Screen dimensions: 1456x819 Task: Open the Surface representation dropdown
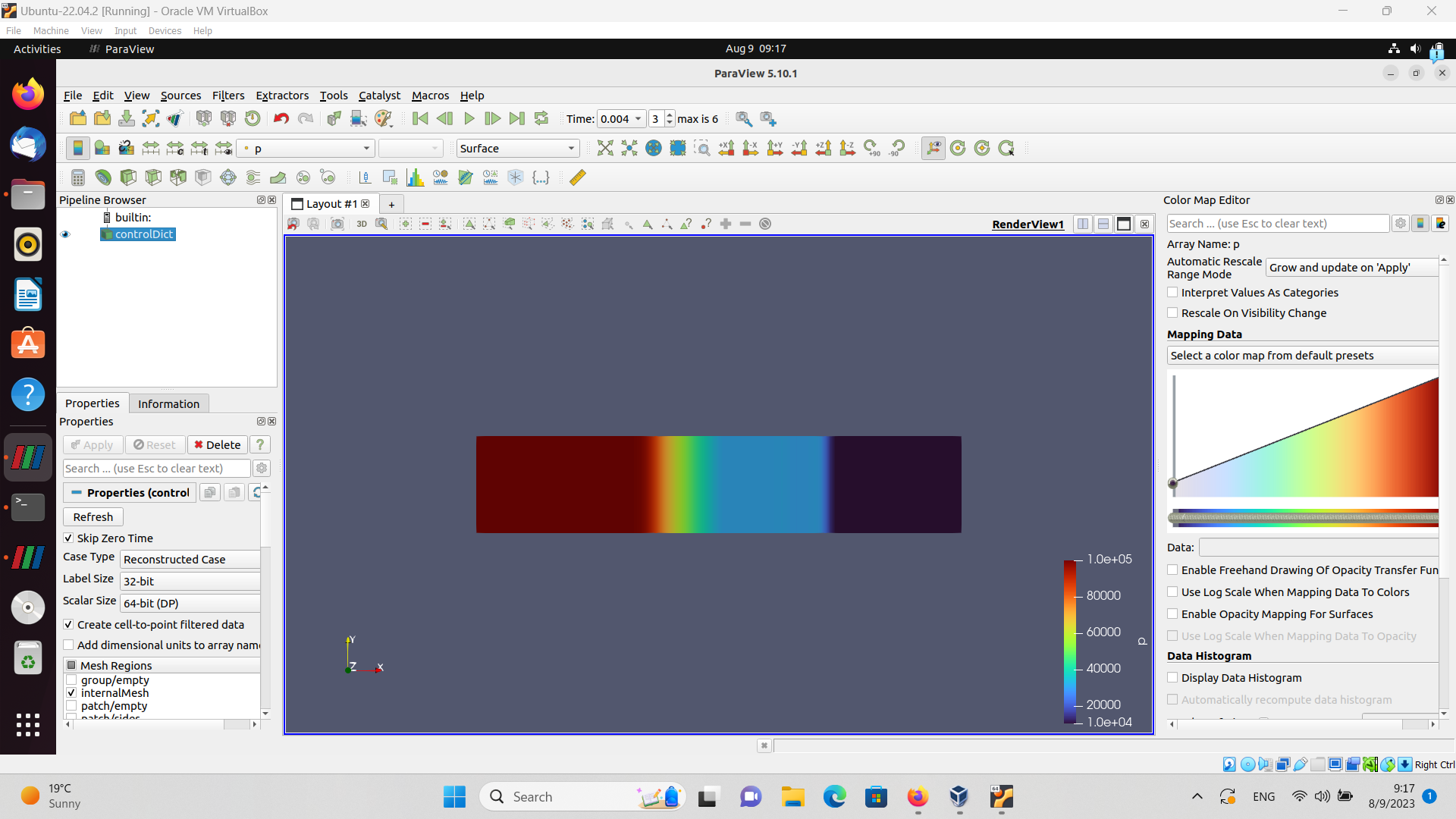coord(517,149)
